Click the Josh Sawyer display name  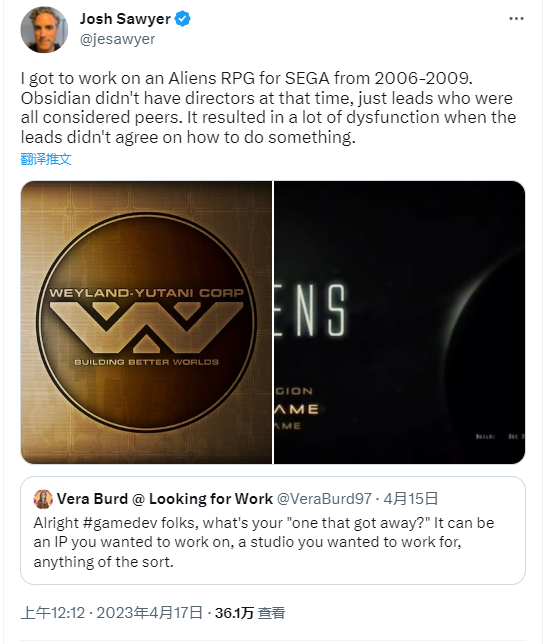point(125,19)
